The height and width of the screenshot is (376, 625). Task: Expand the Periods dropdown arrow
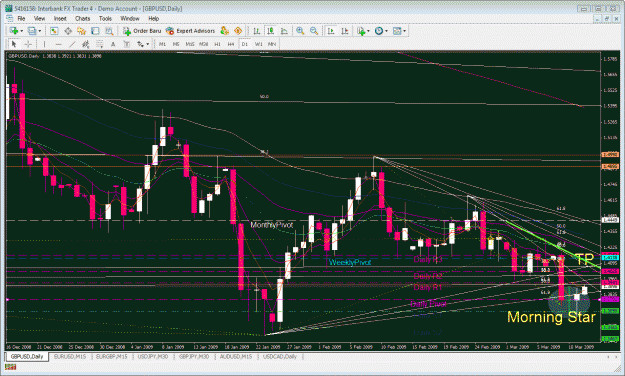tap(386, 31)
